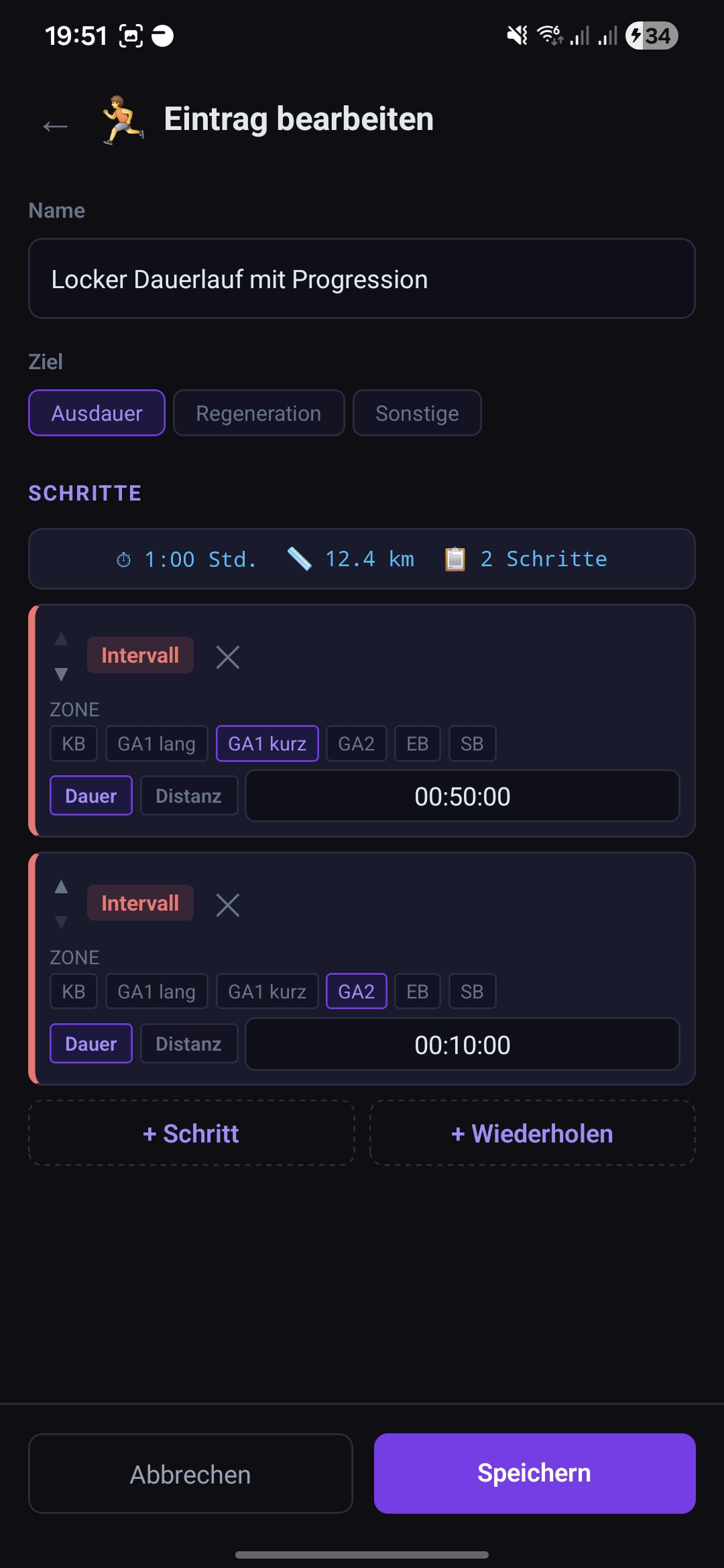Click the ruler icon next to 12.4 km
724x1568 pixels.
point(300,558)
